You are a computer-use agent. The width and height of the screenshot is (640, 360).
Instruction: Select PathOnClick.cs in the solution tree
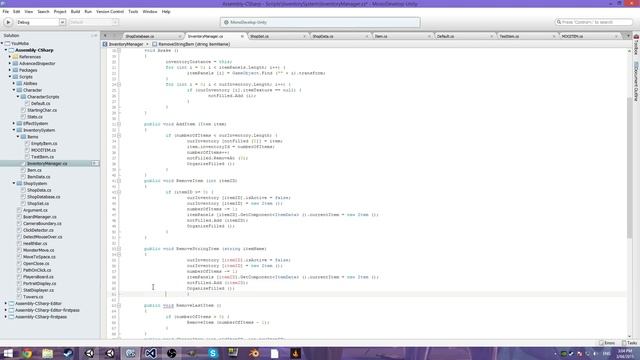coord(37,270)
